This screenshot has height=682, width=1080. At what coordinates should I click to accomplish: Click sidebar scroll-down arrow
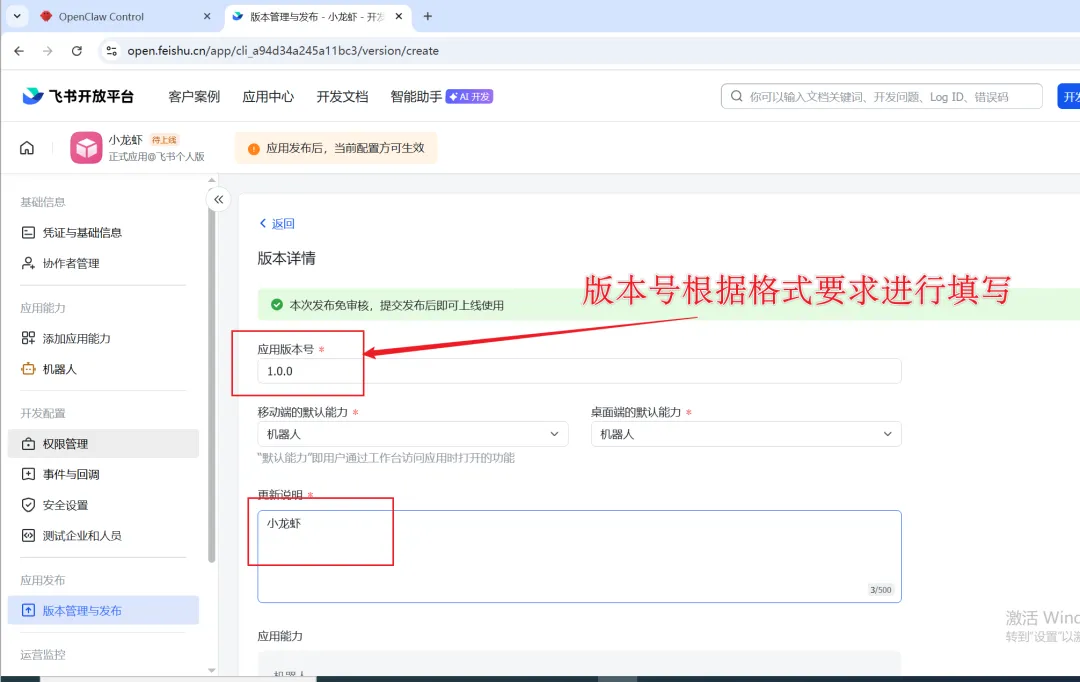(x=211, y=670)
